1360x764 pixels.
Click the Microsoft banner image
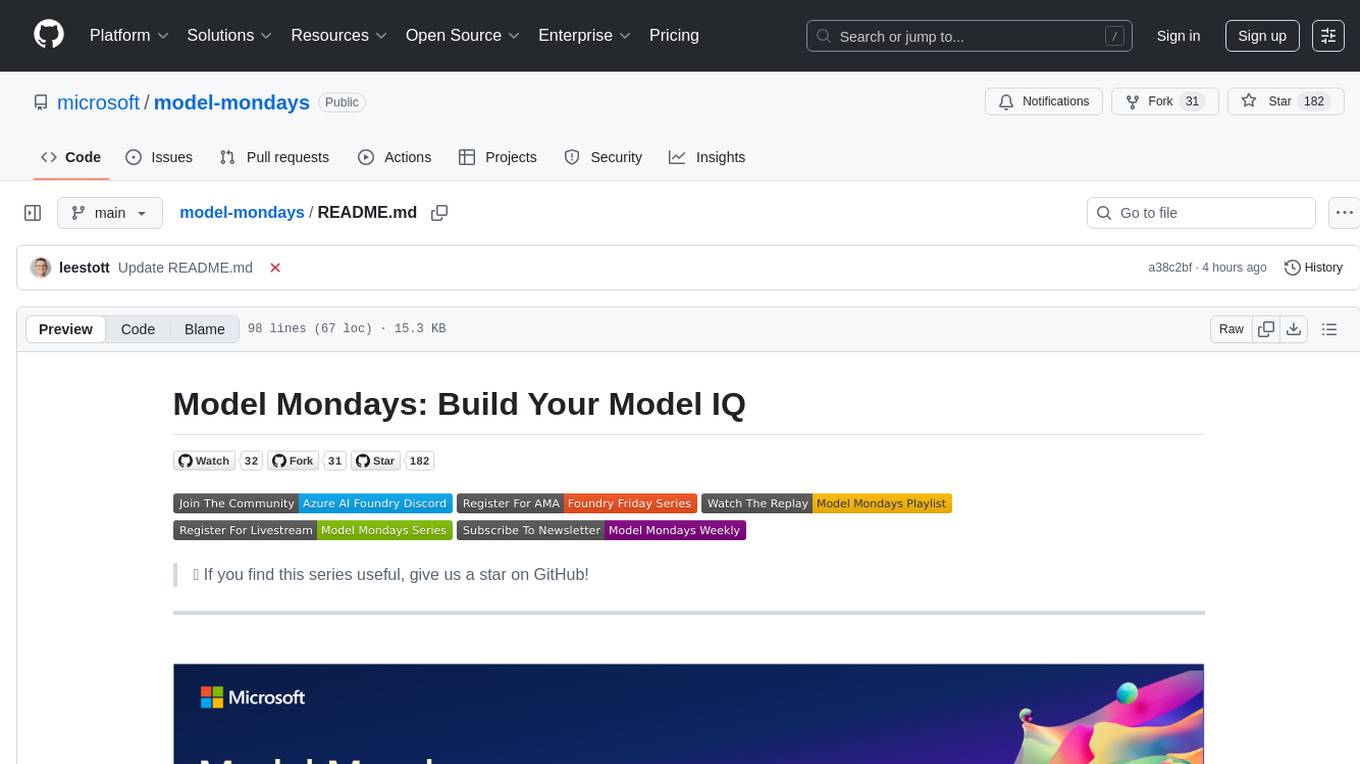(x=688, y=714)
